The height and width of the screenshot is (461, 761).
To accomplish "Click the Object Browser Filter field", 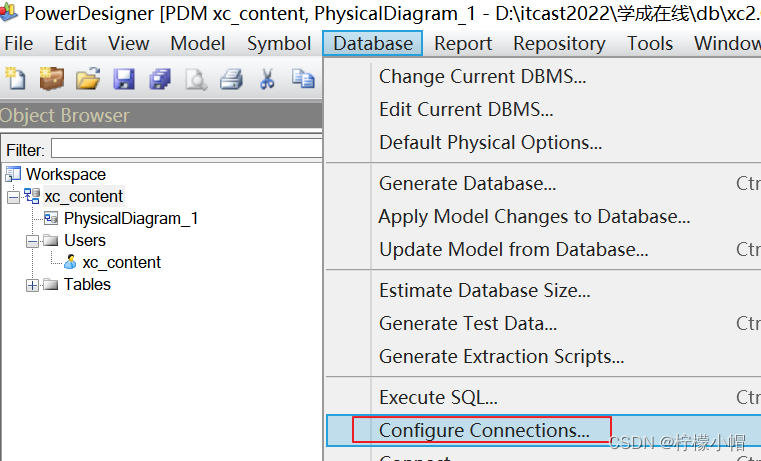I will coord(186,148).
